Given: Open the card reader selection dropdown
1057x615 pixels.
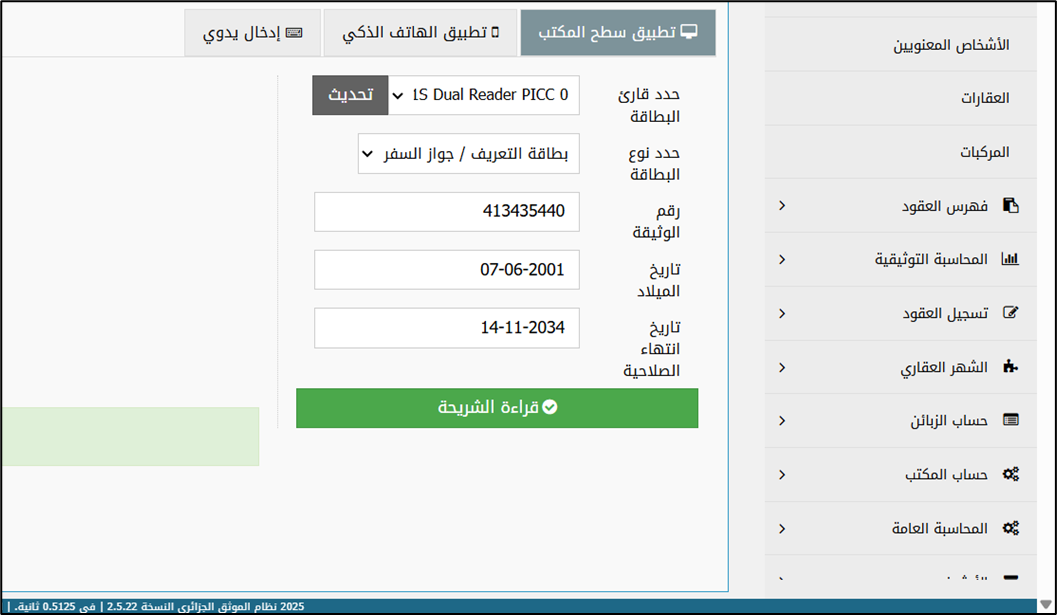Looking at the screenshot, I should [x=484, y=96].
